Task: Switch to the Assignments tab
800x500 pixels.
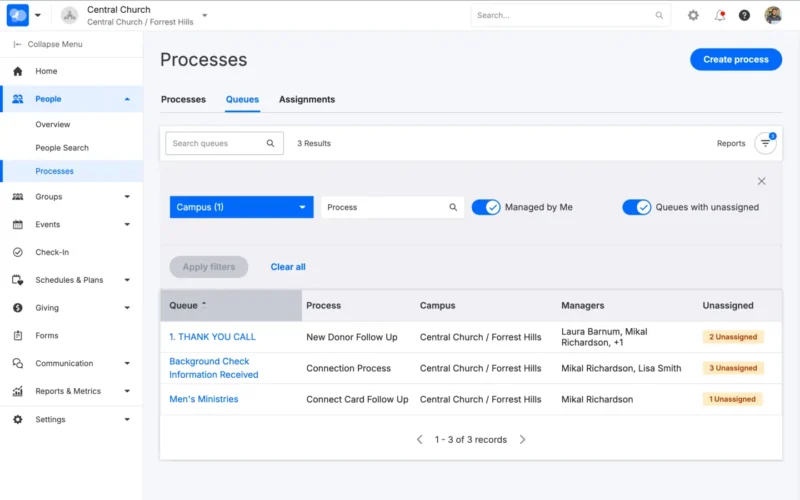Action: (307, 99)
